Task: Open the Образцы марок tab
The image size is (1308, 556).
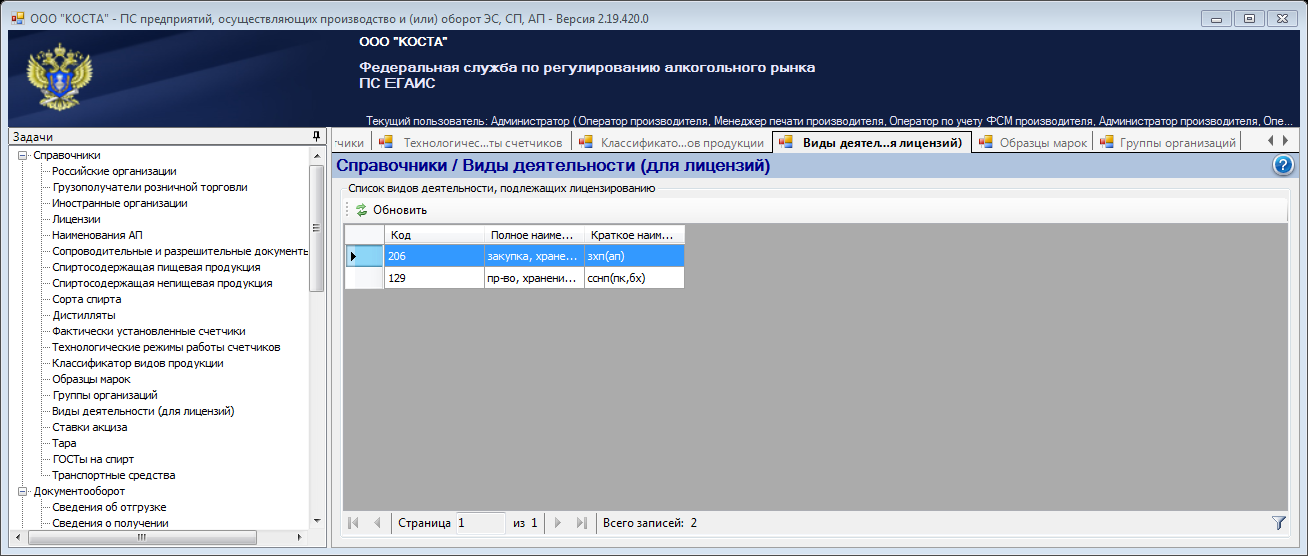Action: tap(1033, 142)
